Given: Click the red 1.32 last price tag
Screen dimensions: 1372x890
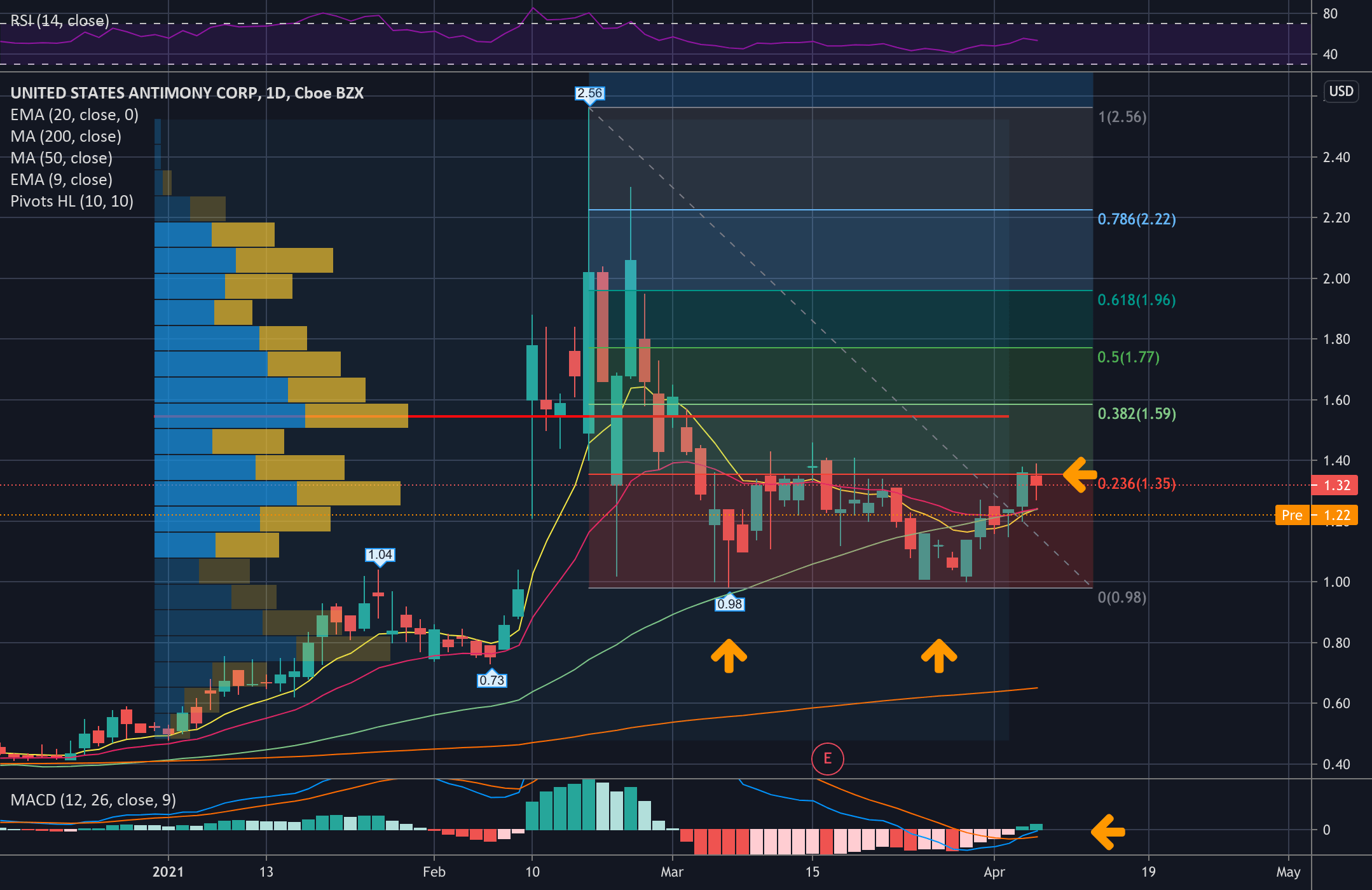Looking at the screenshot, I should (1335, 486).
